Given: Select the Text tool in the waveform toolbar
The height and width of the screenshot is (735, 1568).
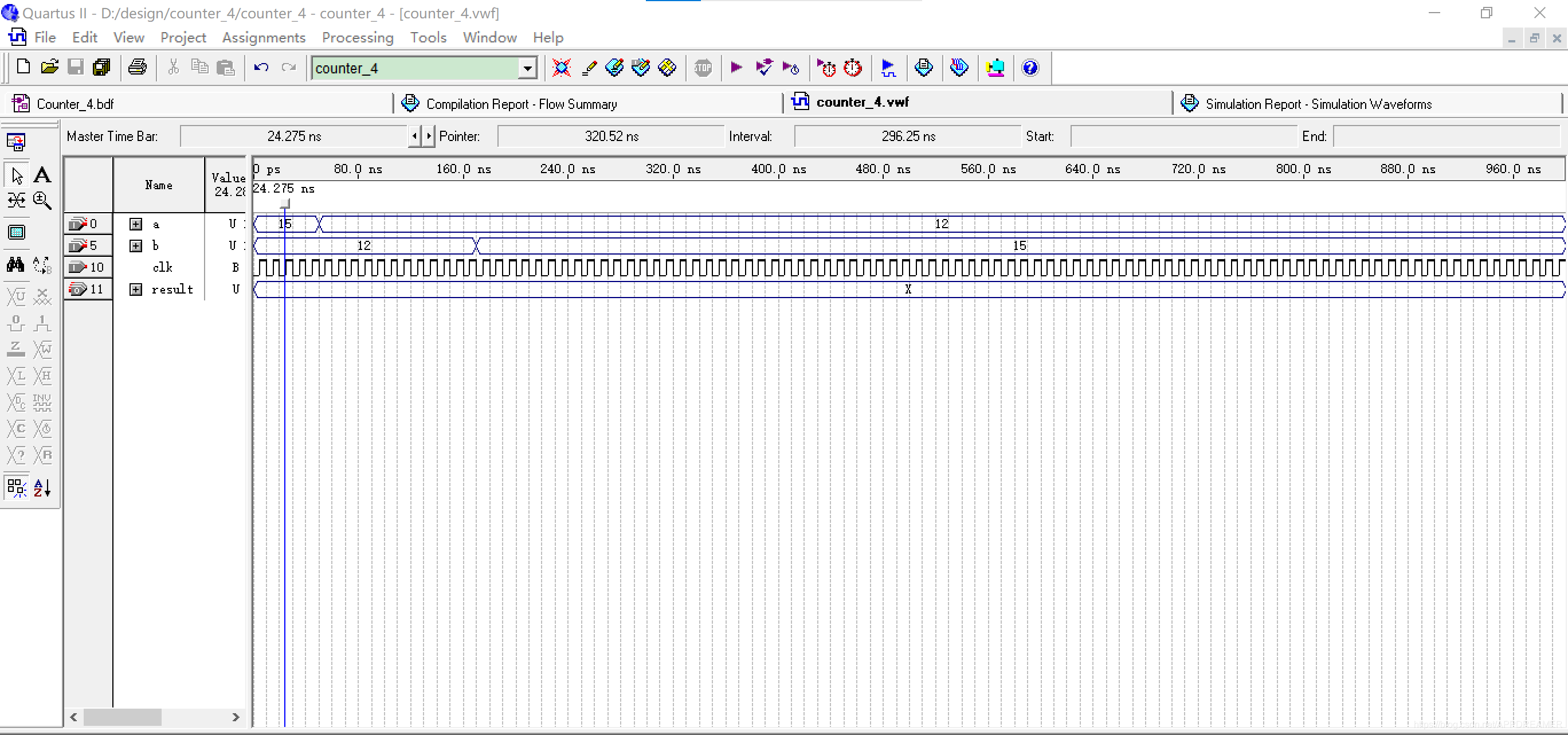Looking at the screenshot, I should (x=42, y=175).
